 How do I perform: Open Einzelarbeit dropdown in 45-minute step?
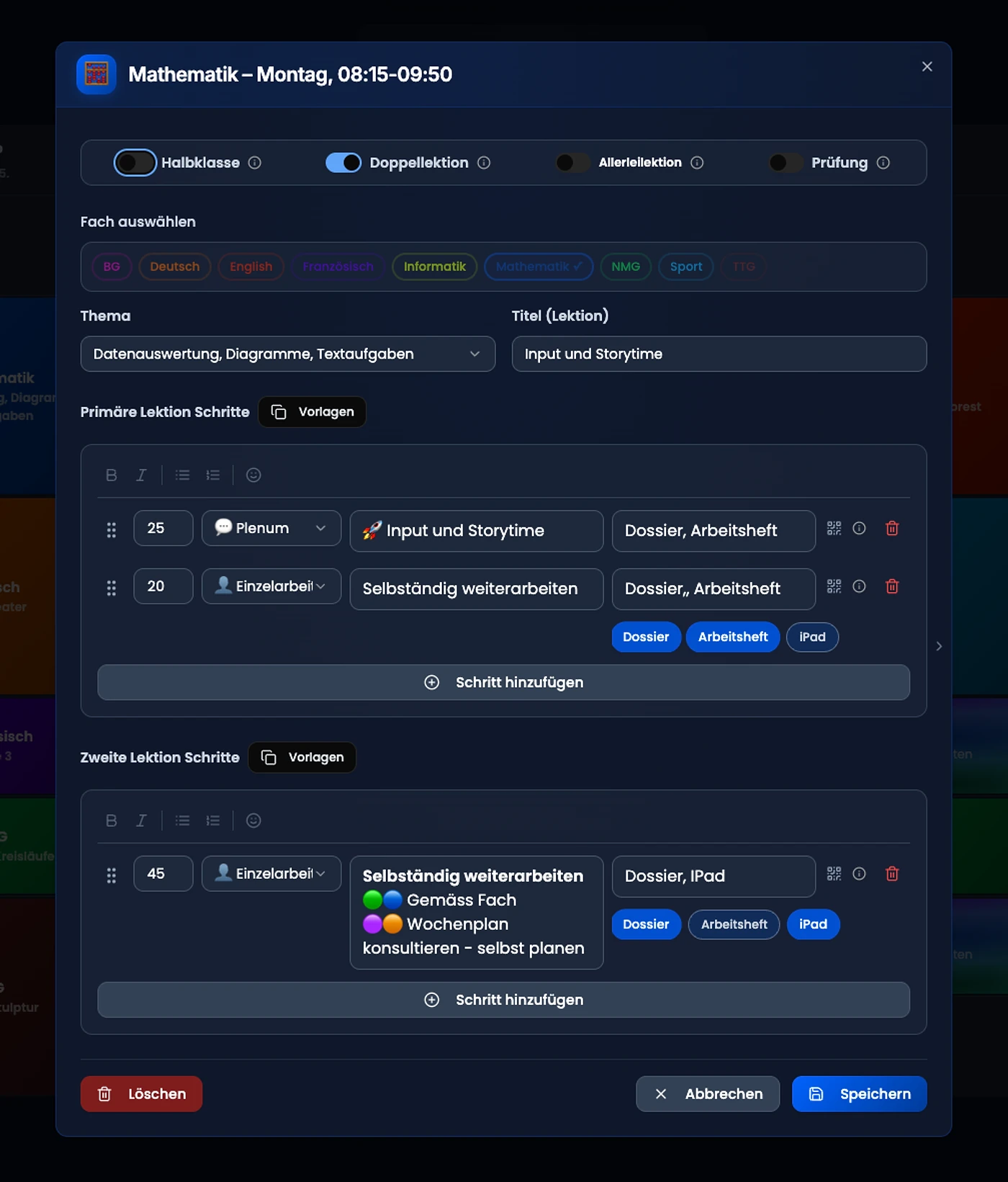click(x=271, y=874)
